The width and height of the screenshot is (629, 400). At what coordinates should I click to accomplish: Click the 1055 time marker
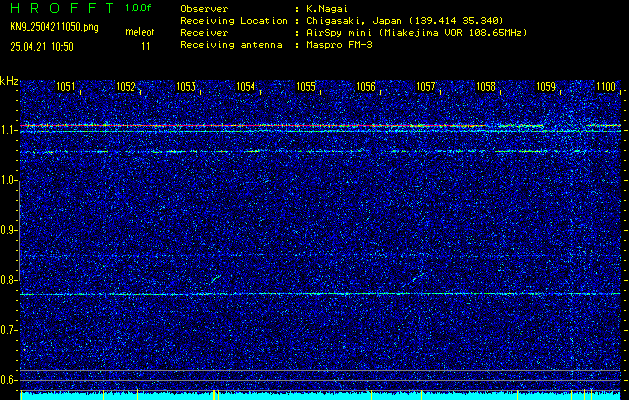306,86
